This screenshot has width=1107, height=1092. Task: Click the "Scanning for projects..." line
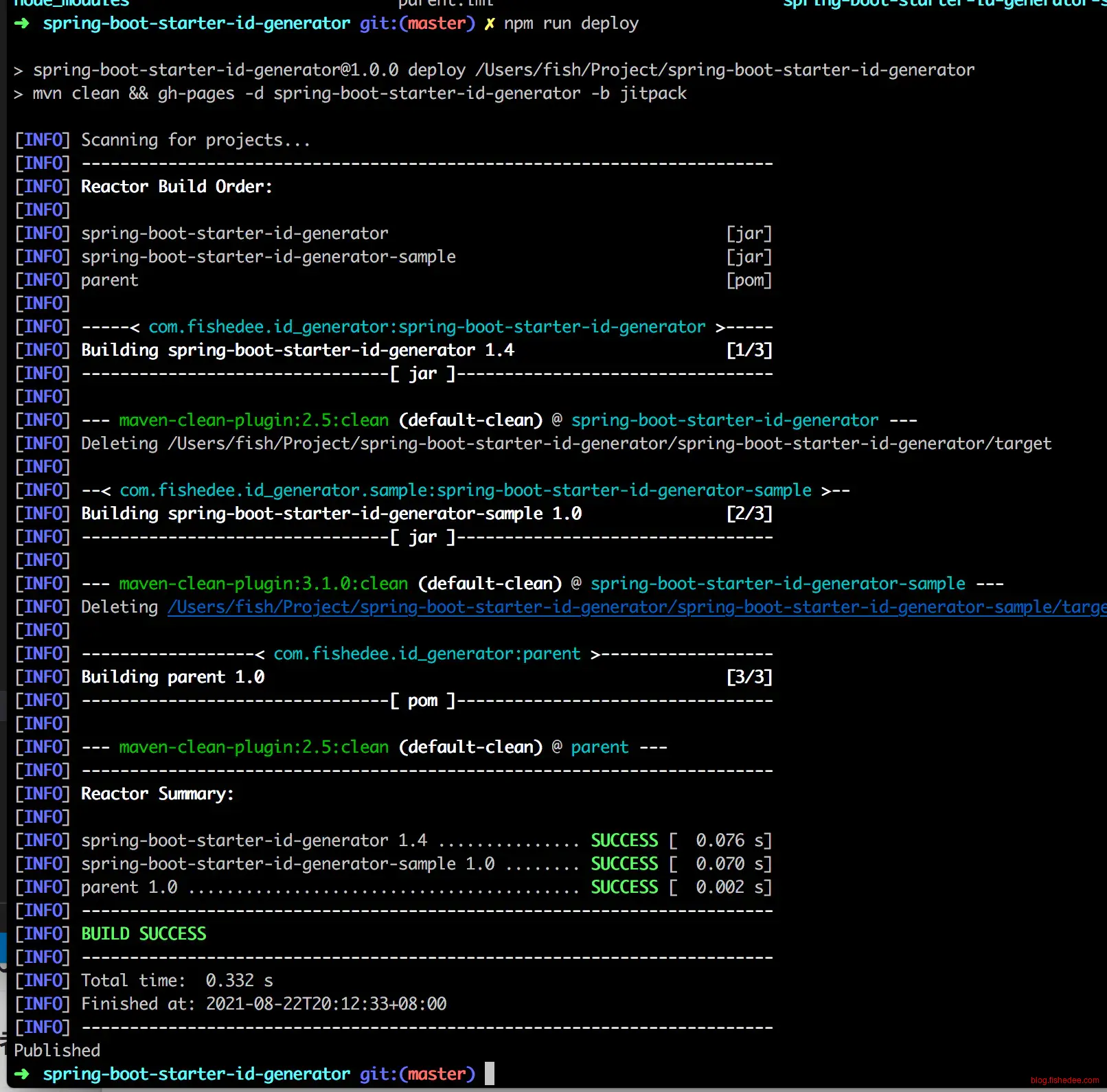pyautogui.click(x=196, y=140)
